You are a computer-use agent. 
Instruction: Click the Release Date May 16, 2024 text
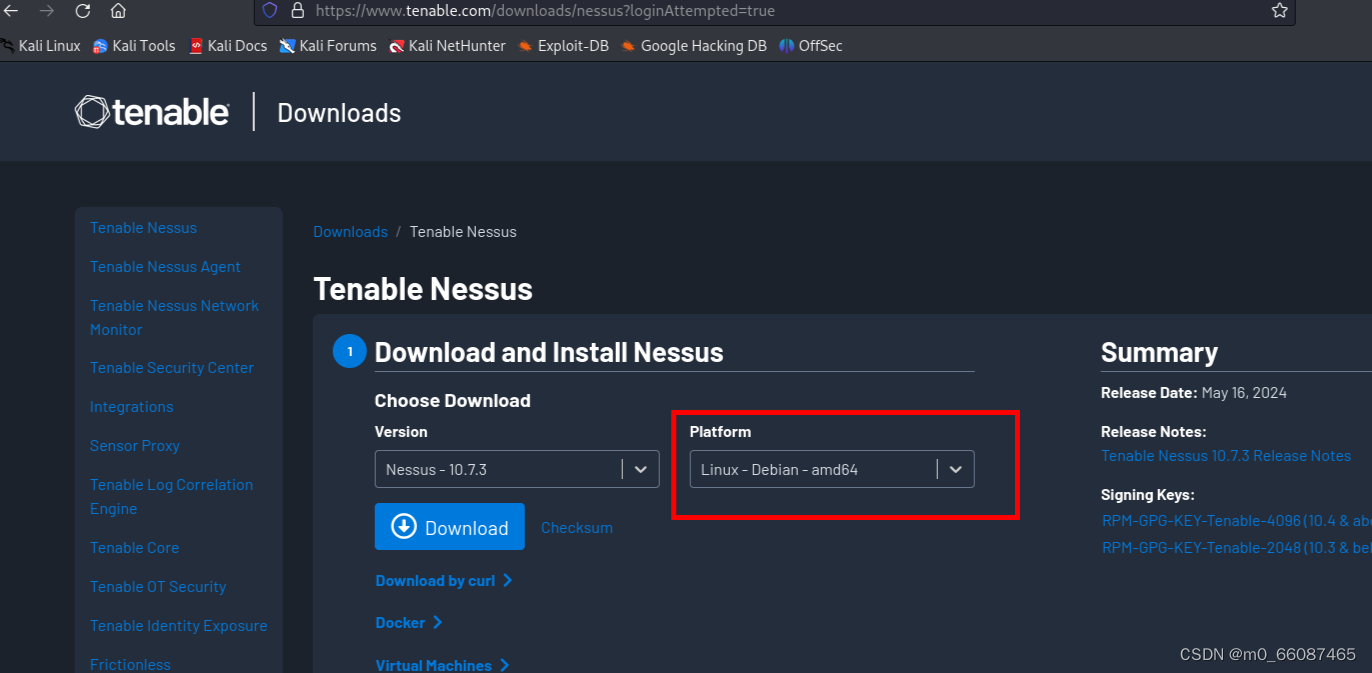(x=1194, y=392)
